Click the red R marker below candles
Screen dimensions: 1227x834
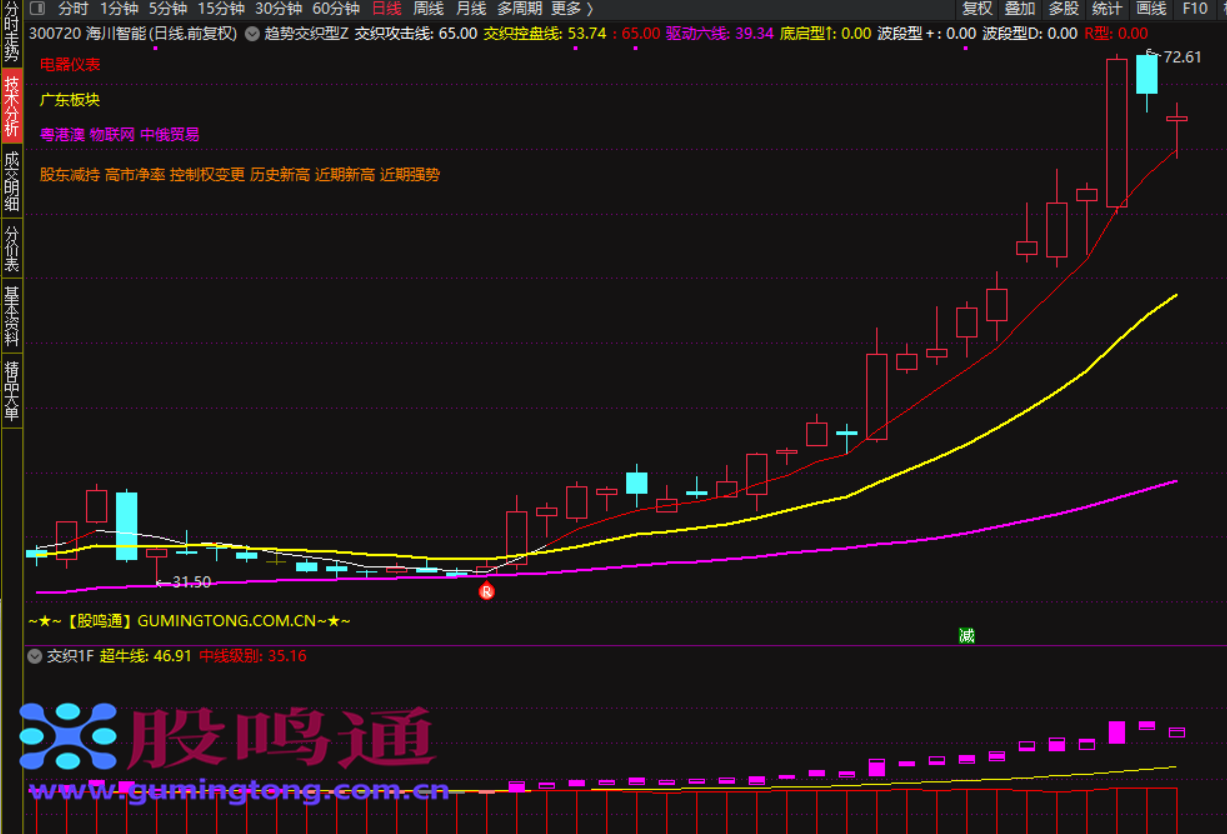pos(487,591)
